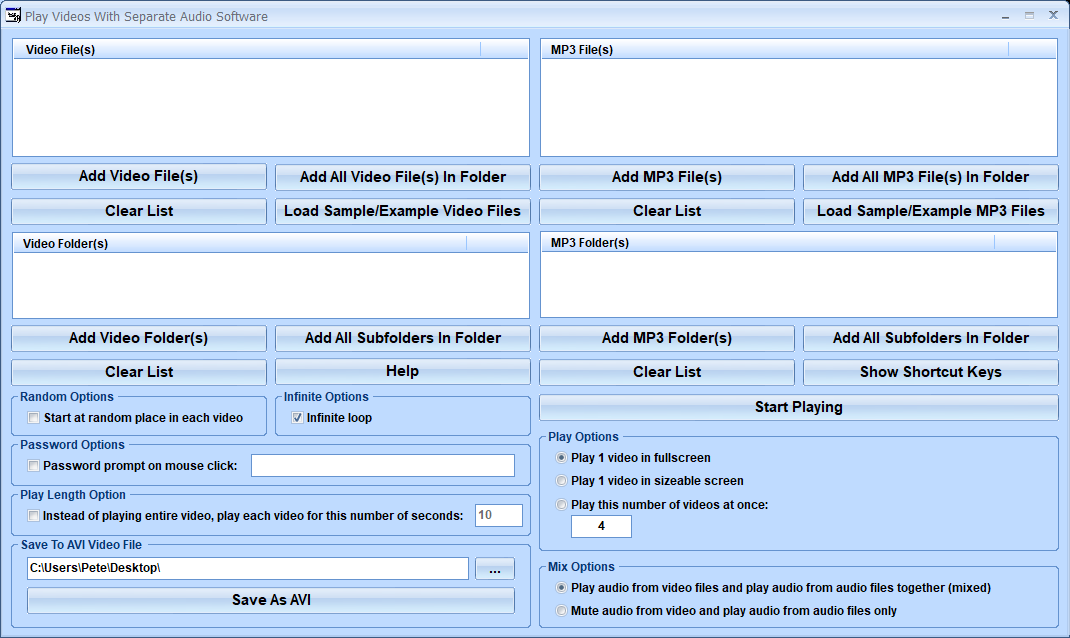
Task: Open browse '...' button for AVI path
Action: coord(495,569)
